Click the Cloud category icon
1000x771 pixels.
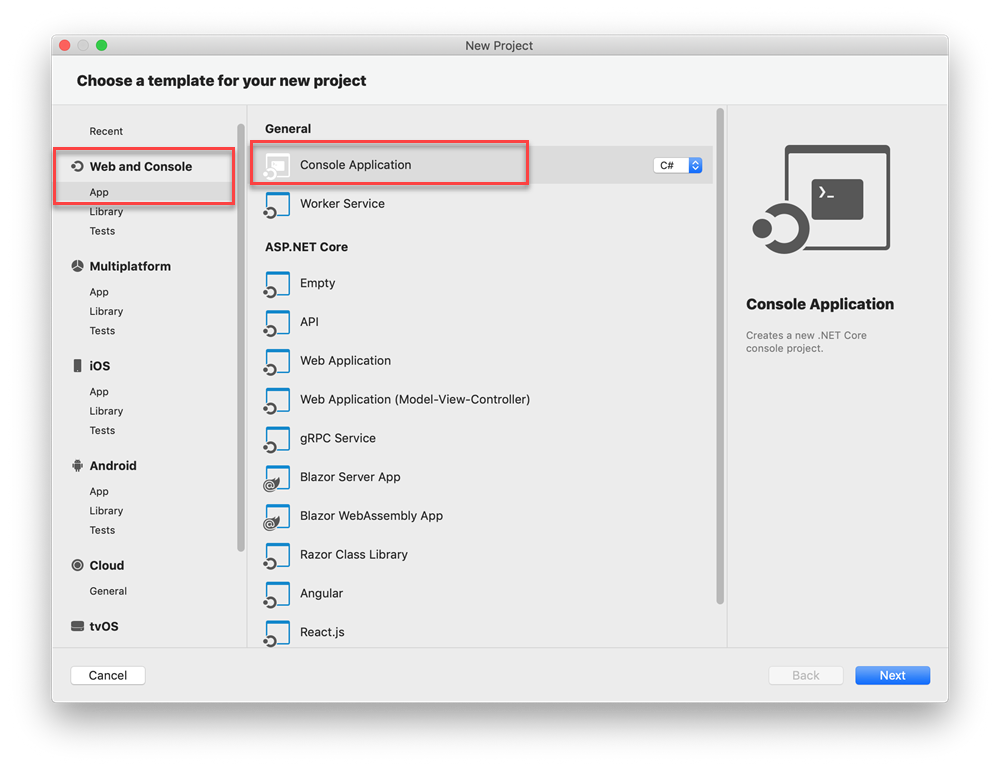click(78, 566)
